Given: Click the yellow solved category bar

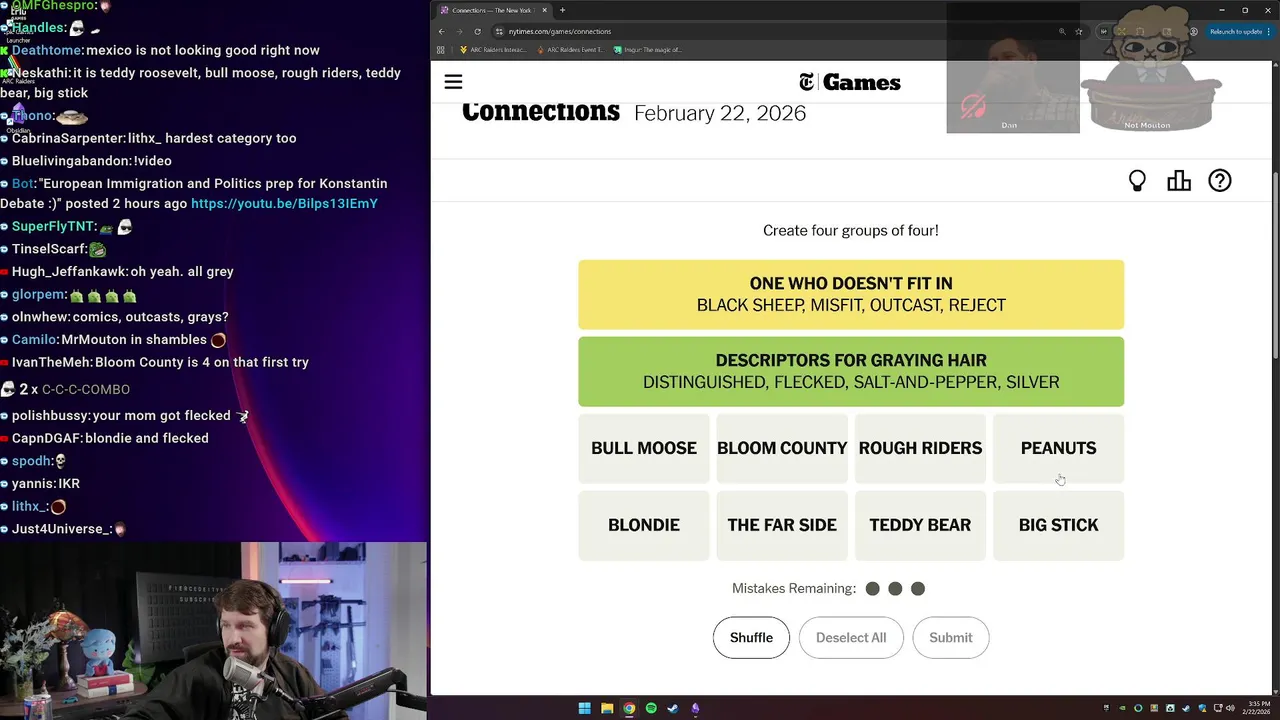Looking at the screenshot, I should tap(851, 294).
